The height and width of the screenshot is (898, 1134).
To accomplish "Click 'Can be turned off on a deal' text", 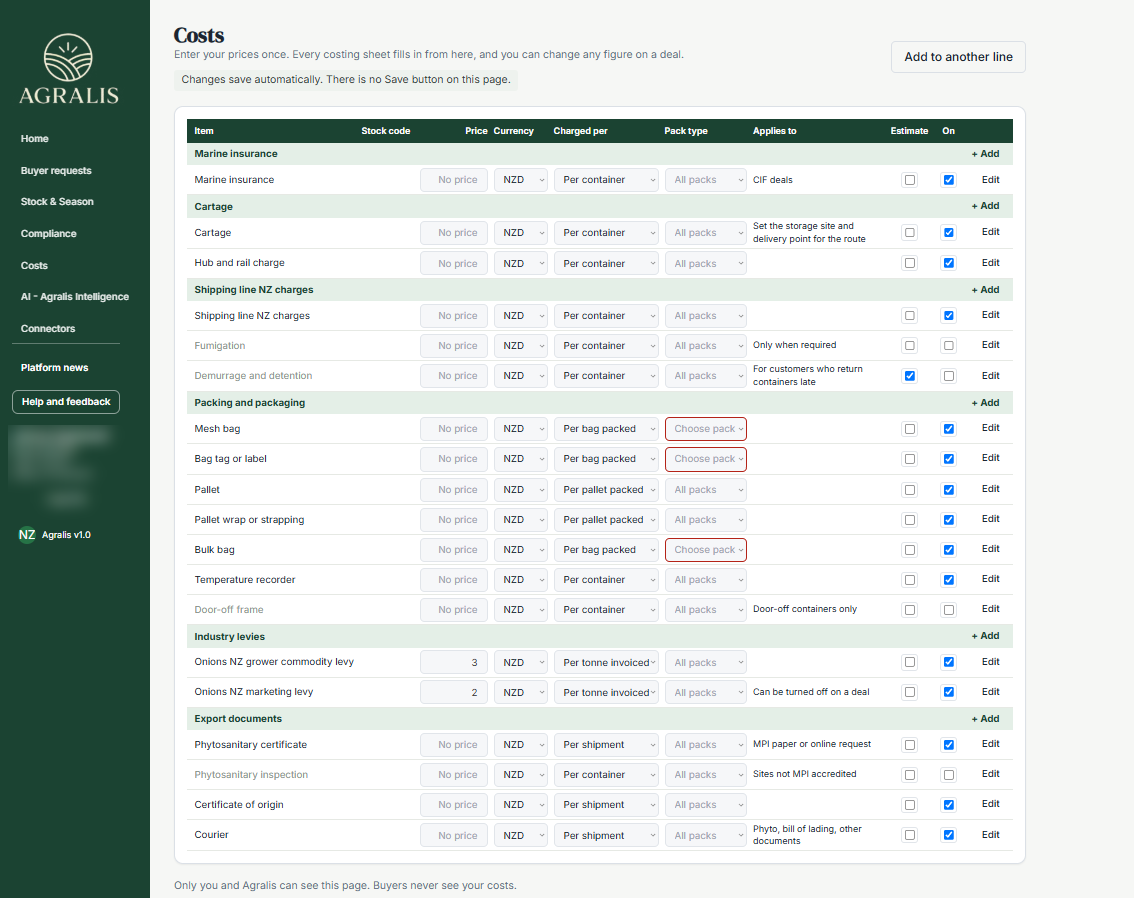I will [811, 692].
